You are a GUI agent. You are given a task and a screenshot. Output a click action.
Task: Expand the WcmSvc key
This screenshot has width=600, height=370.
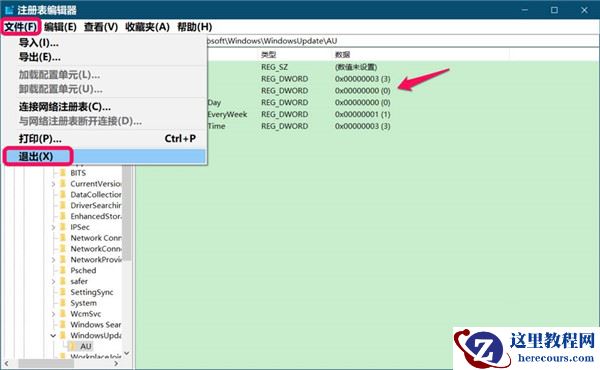pyautogui.click(x=53, y=314)
